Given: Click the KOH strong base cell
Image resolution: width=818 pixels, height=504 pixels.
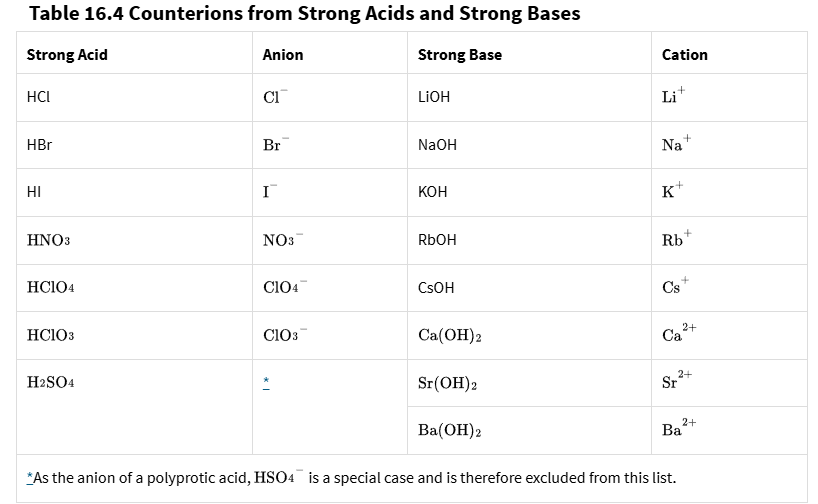Looking at the screenshot, I should tap(433, 192).
